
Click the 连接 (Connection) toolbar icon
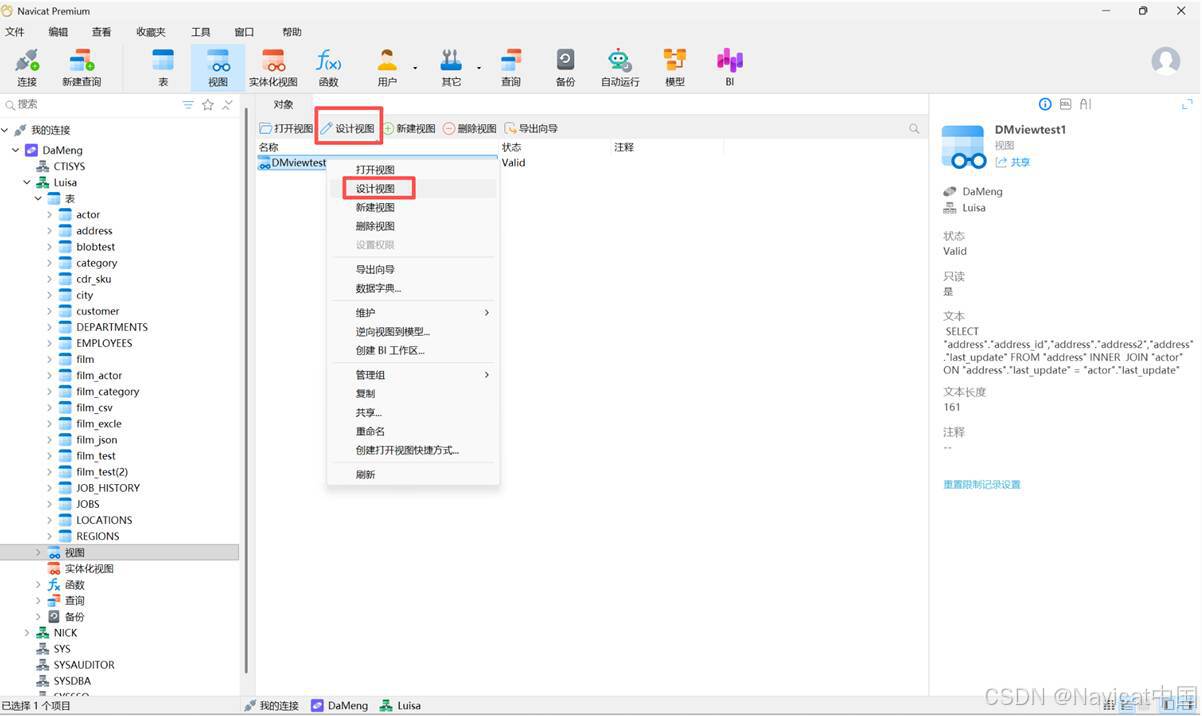point(27,67)
